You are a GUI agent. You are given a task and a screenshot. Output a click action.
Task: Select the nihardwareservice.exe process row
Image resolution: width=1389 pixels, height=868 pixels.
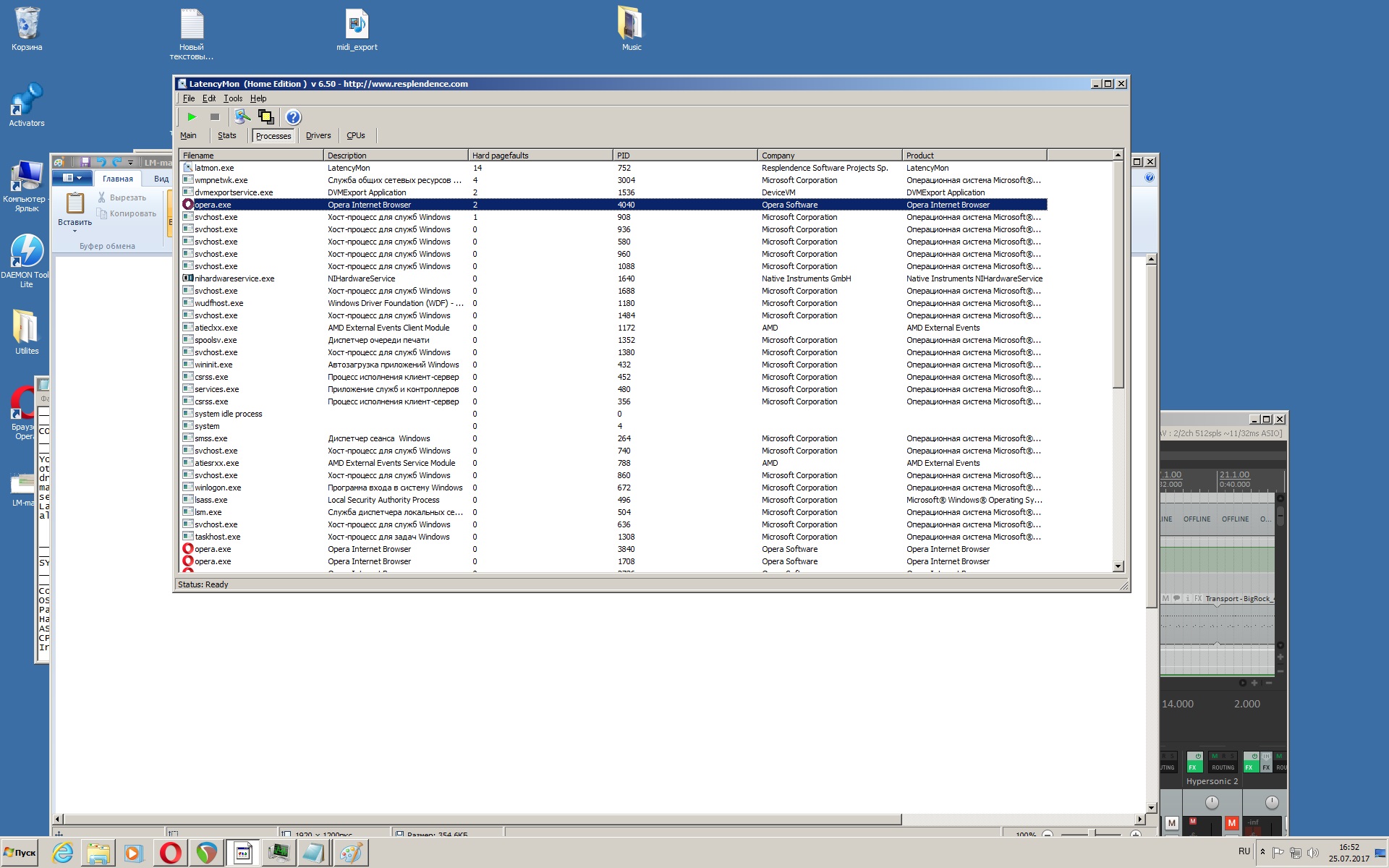234,278
